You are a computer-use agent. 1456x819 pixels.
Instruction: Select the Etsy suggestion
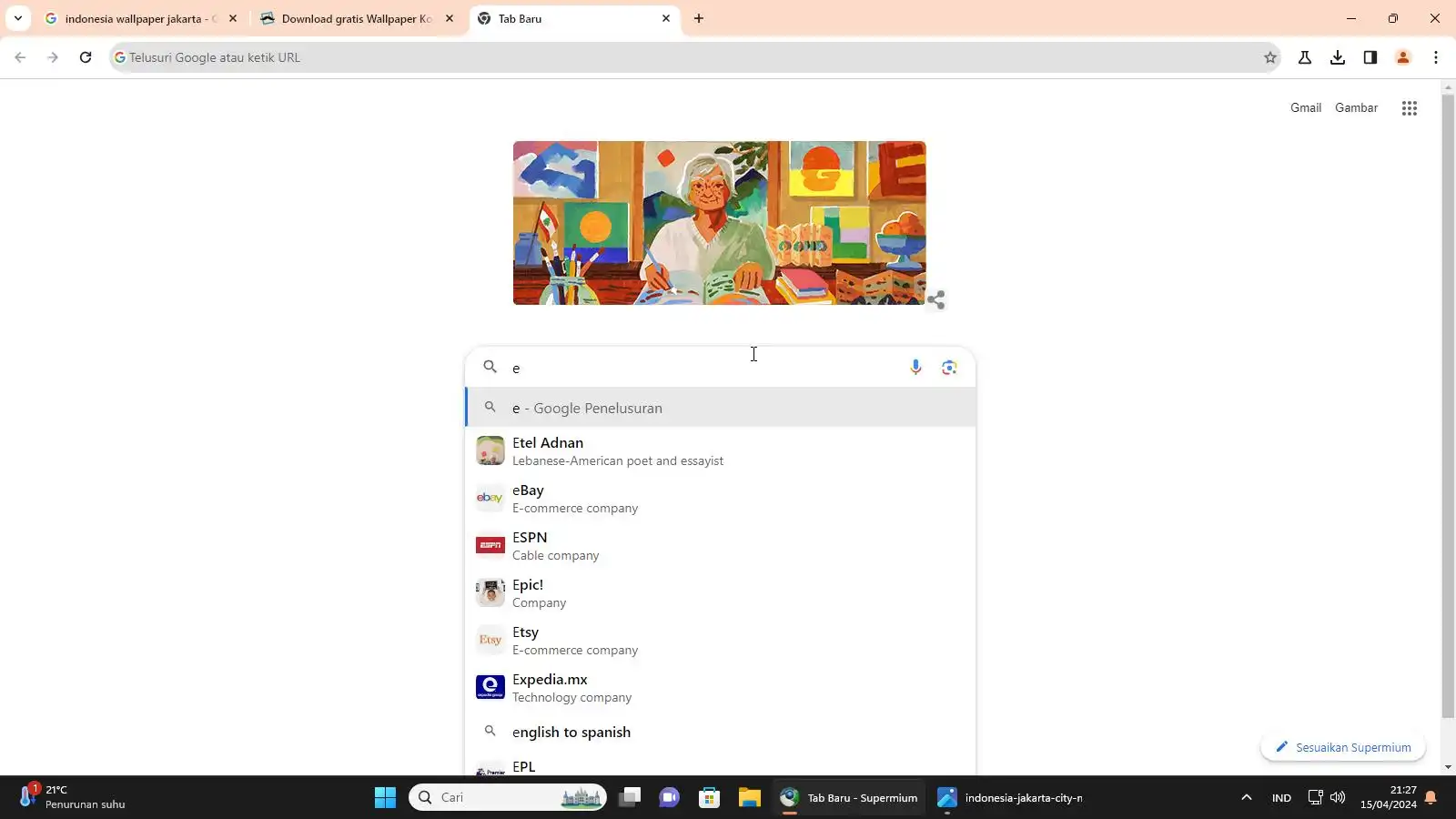point(720,640)
